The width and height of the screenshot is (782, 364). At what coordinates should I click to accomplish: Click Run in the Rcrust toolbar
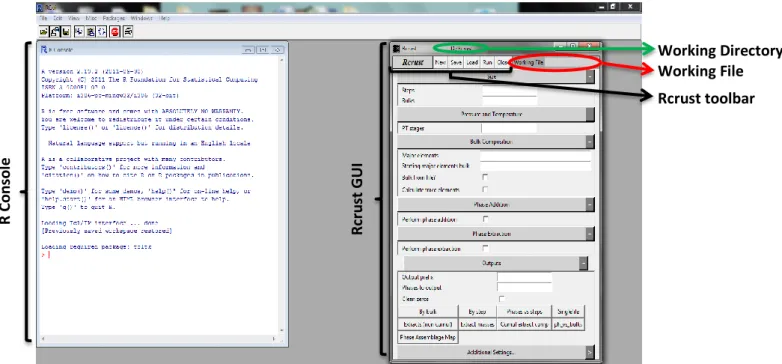[x=487, y=63]
